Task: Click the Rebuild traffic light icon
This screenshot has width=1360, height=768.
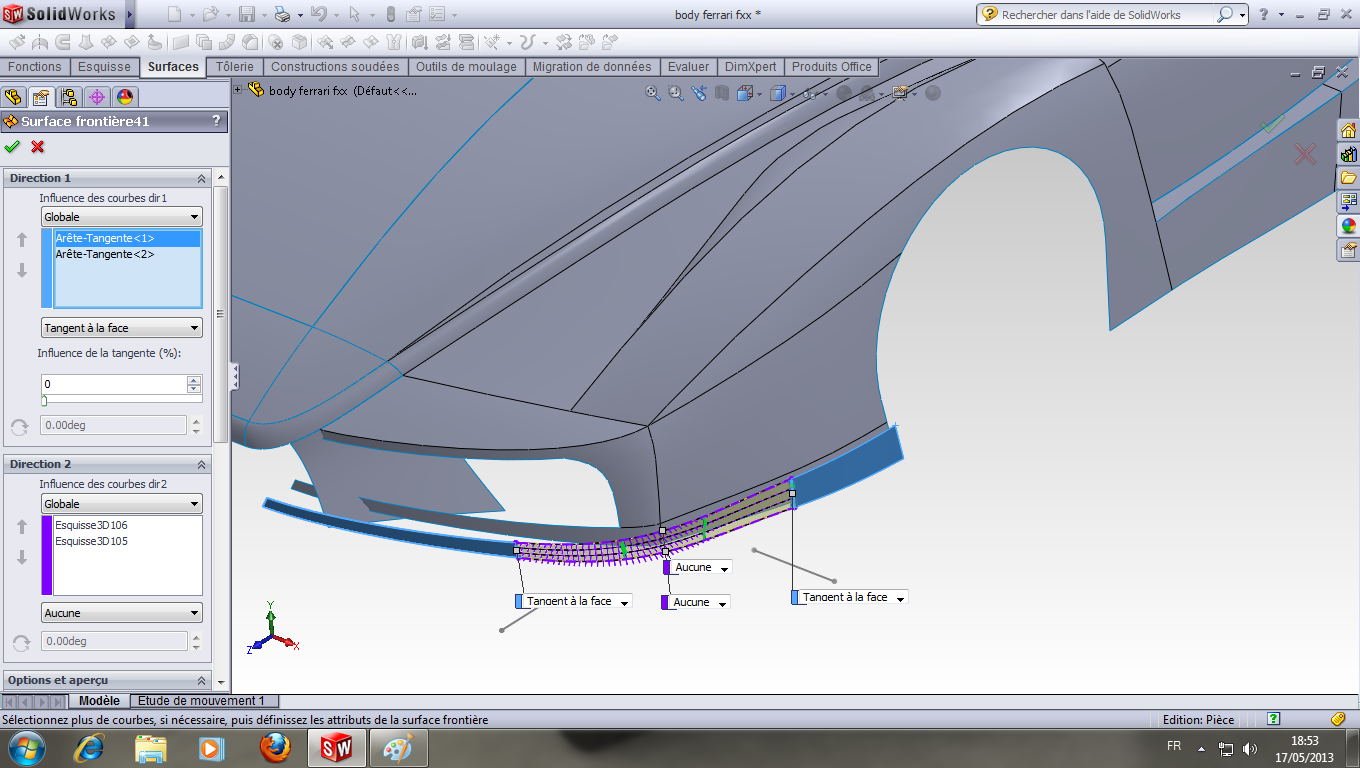Action: (x=390, y=14)
